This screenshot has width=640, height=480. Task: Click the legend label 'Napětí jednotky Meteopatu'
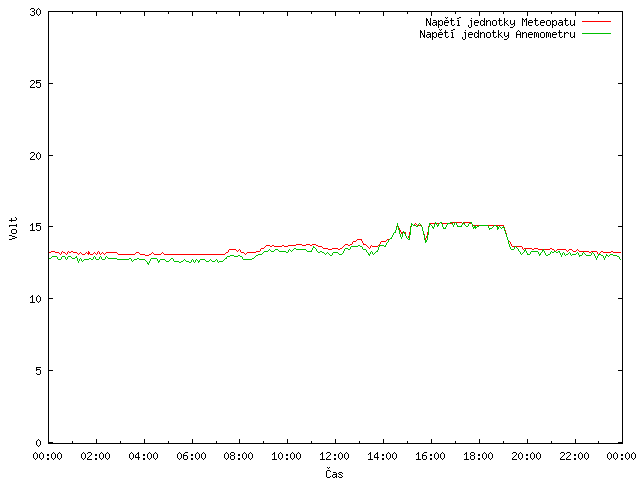pos(500,22)
